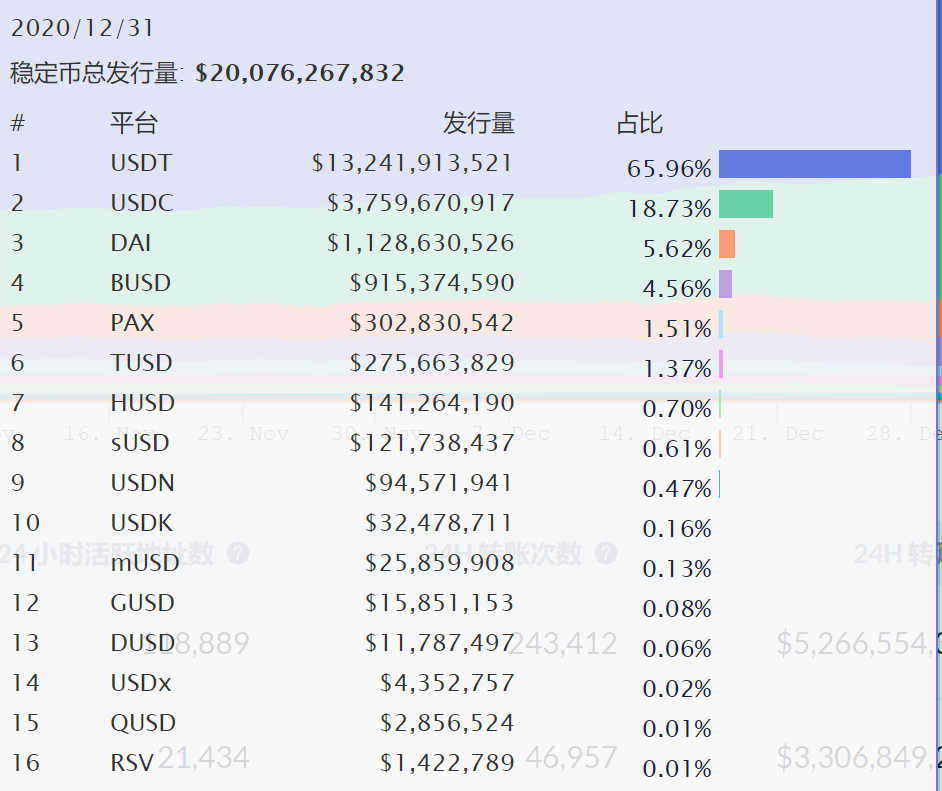Click the 0.08% share value

(x=677, y=609)
